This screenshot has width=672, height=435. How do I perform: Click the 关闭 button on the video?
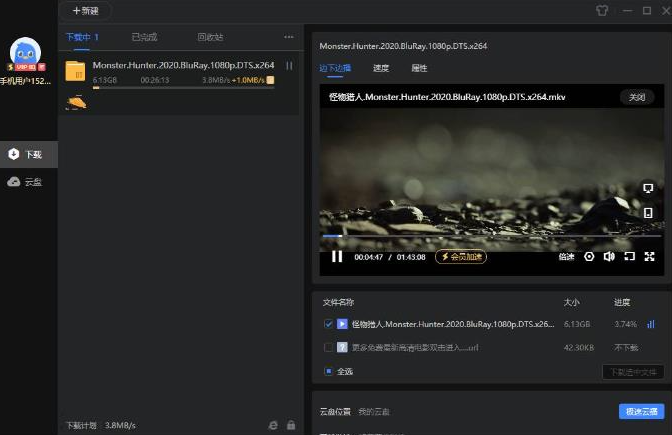(636, 97)
